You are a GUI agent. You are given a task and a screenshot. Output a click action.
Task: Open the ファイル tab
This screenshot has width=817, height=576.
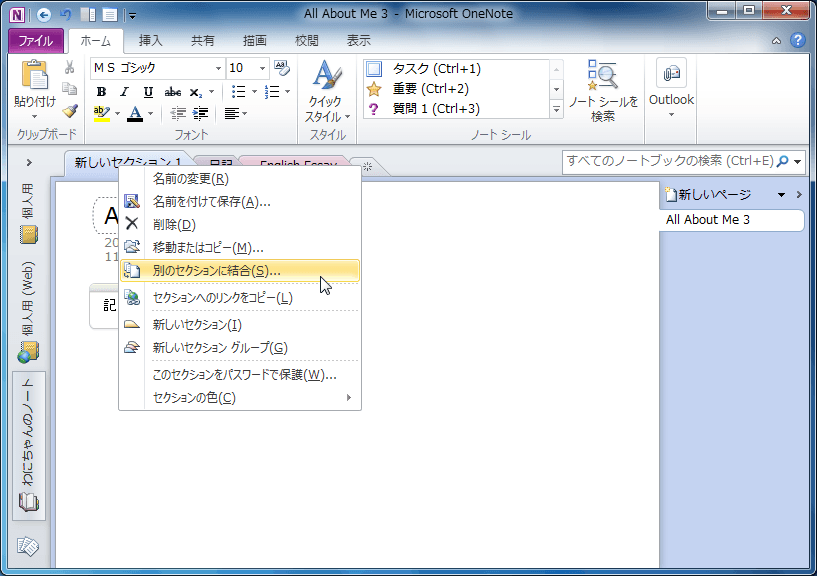coord(36,41)
